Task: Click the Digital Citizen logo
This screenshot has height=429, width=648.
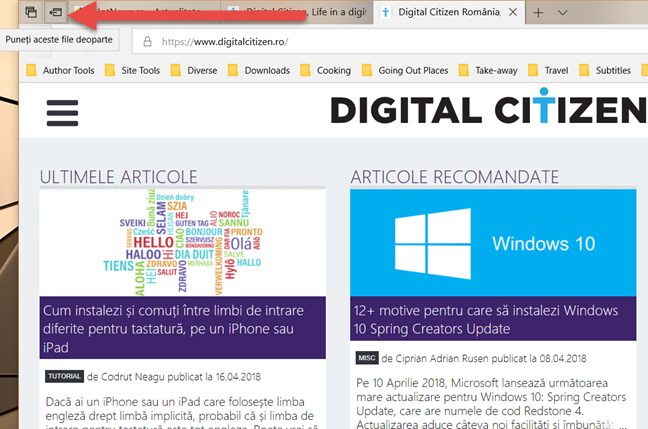Action: click(488, 107)
